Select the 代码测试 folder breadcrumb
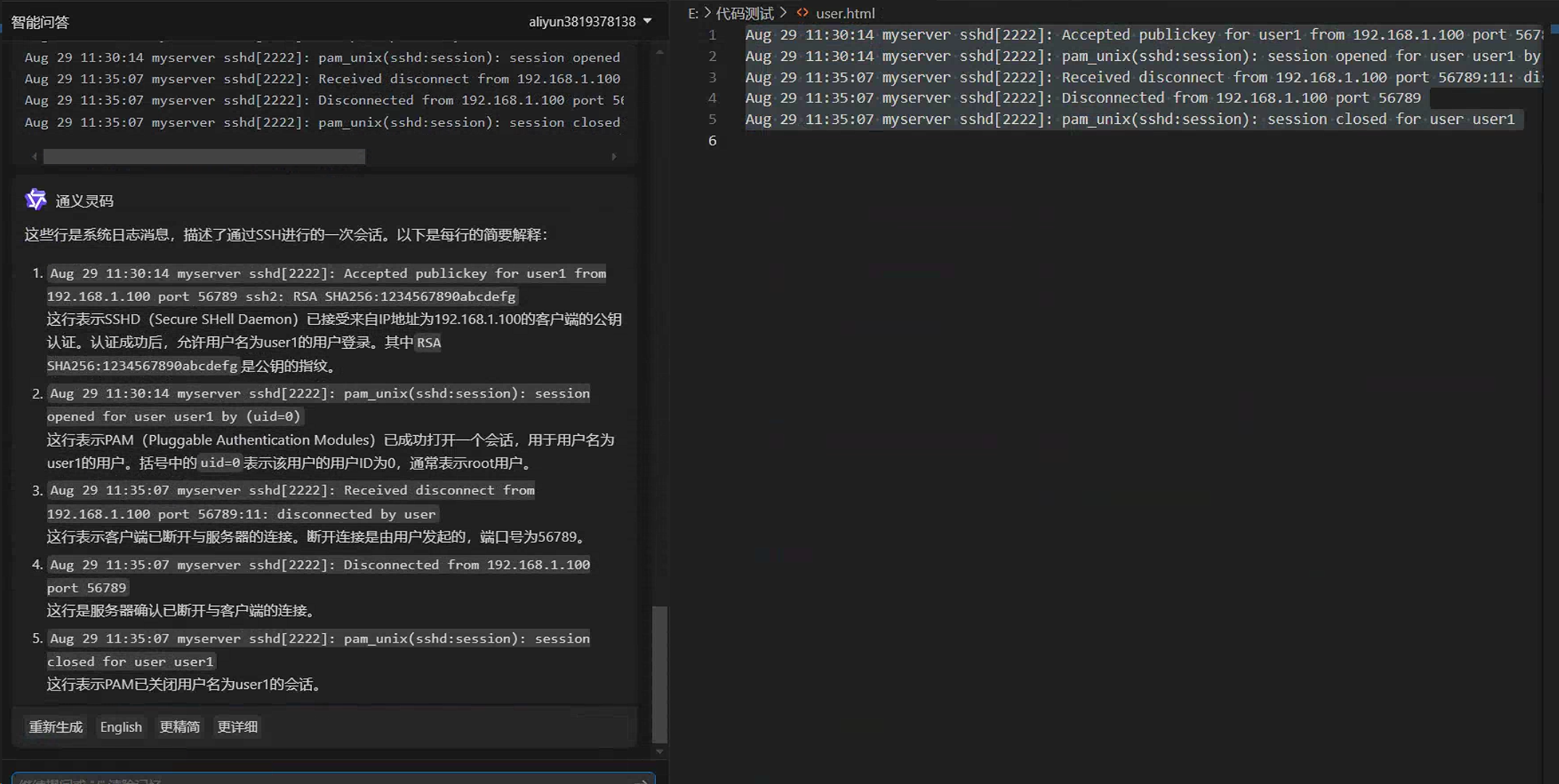This screenshot has height=784, width=1559. coord(744,13)
